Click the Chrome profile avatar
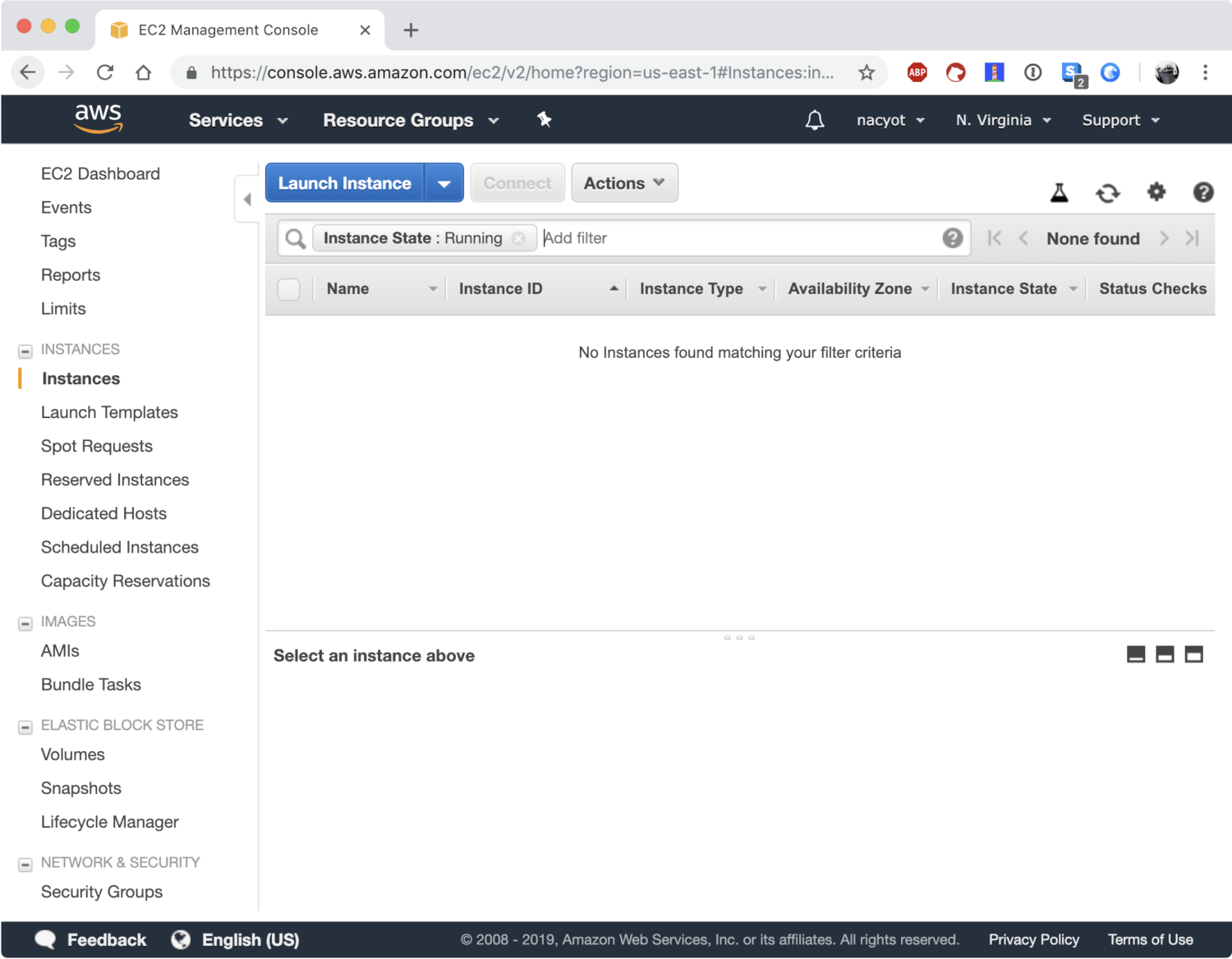The image size is (1232, 959). (x=1166, y=72)
